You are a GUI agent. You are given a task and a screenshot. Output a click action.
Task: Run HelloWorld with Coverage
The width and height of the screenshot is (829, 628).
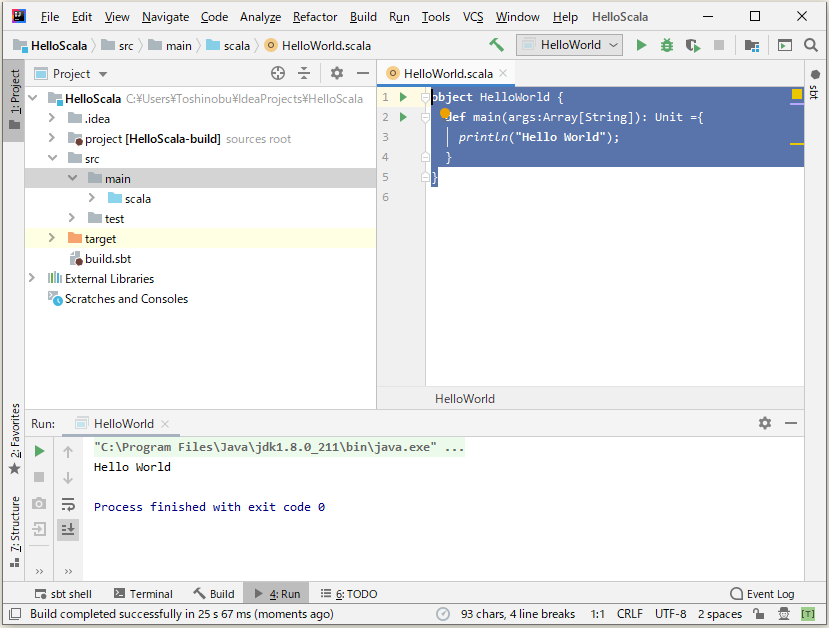pos(693,45)
